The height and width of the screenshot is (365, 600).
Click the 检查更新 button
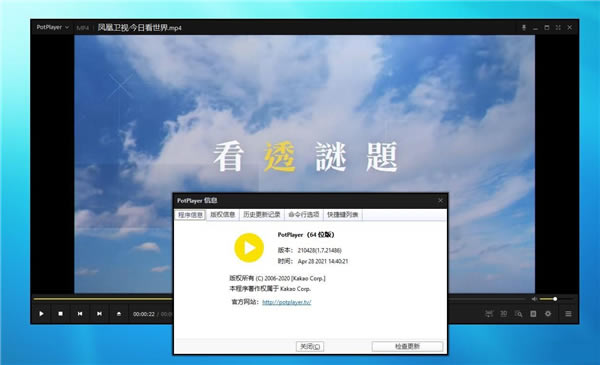pos(407,346)
